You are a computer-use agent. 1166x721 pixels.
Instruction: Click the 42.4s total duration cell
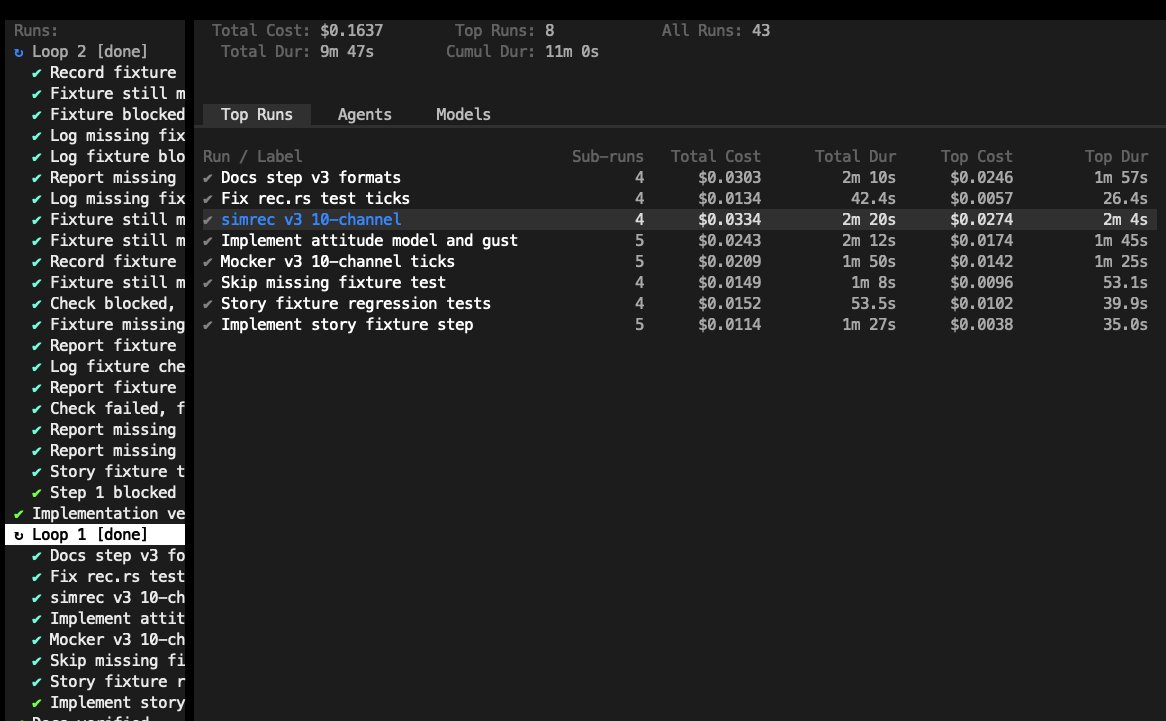(873, 198)
